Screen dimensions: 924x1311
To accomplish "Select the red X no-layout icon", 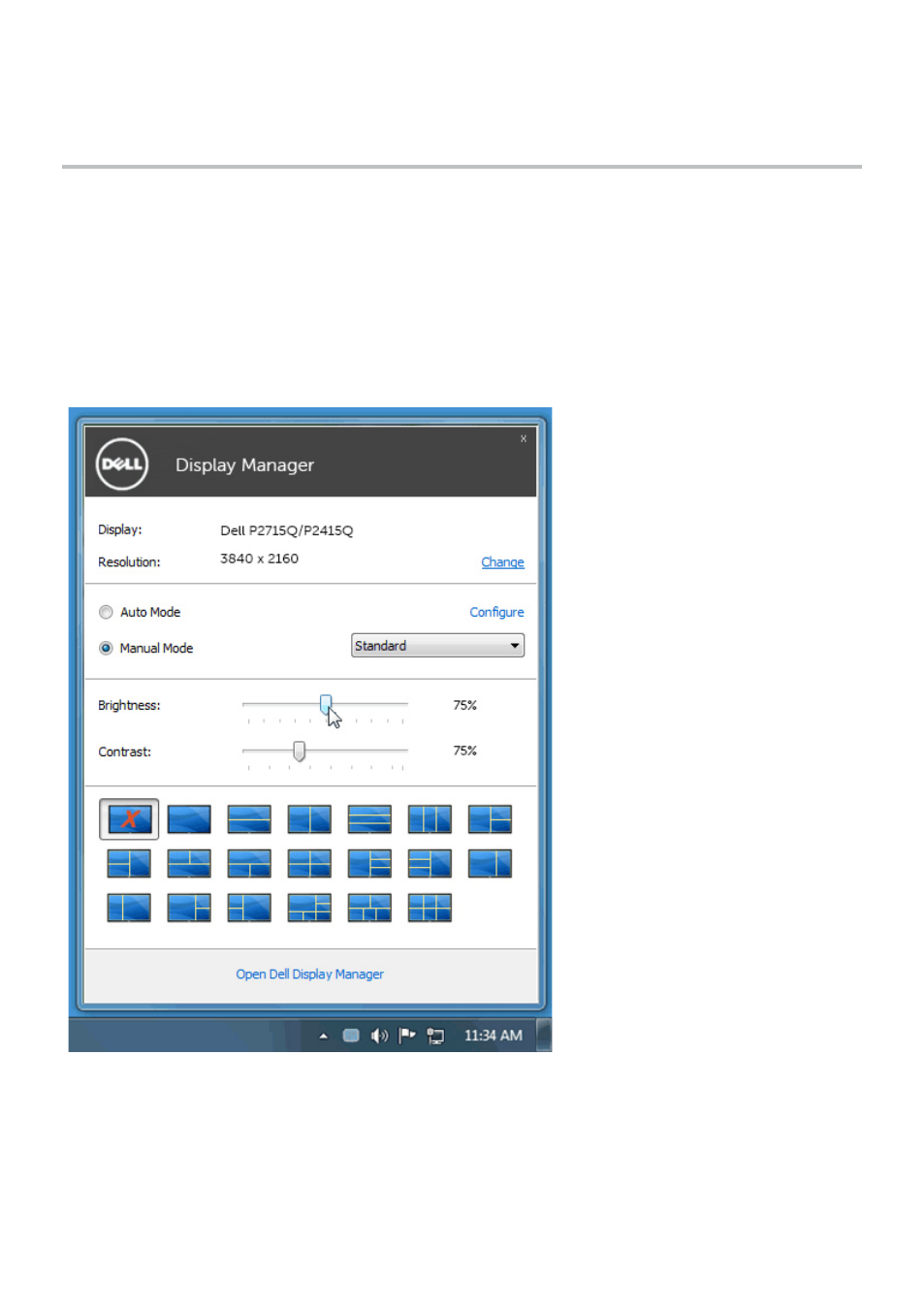I will point(129,819).
